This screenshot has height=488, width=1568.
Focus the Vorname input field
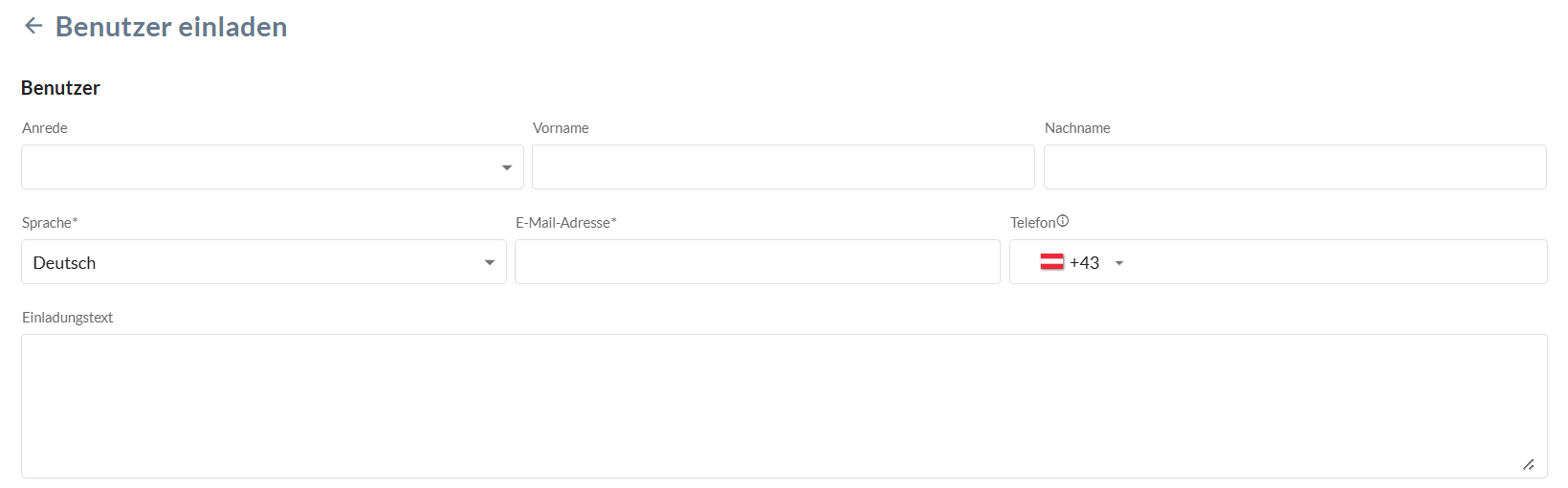point(783,167)
